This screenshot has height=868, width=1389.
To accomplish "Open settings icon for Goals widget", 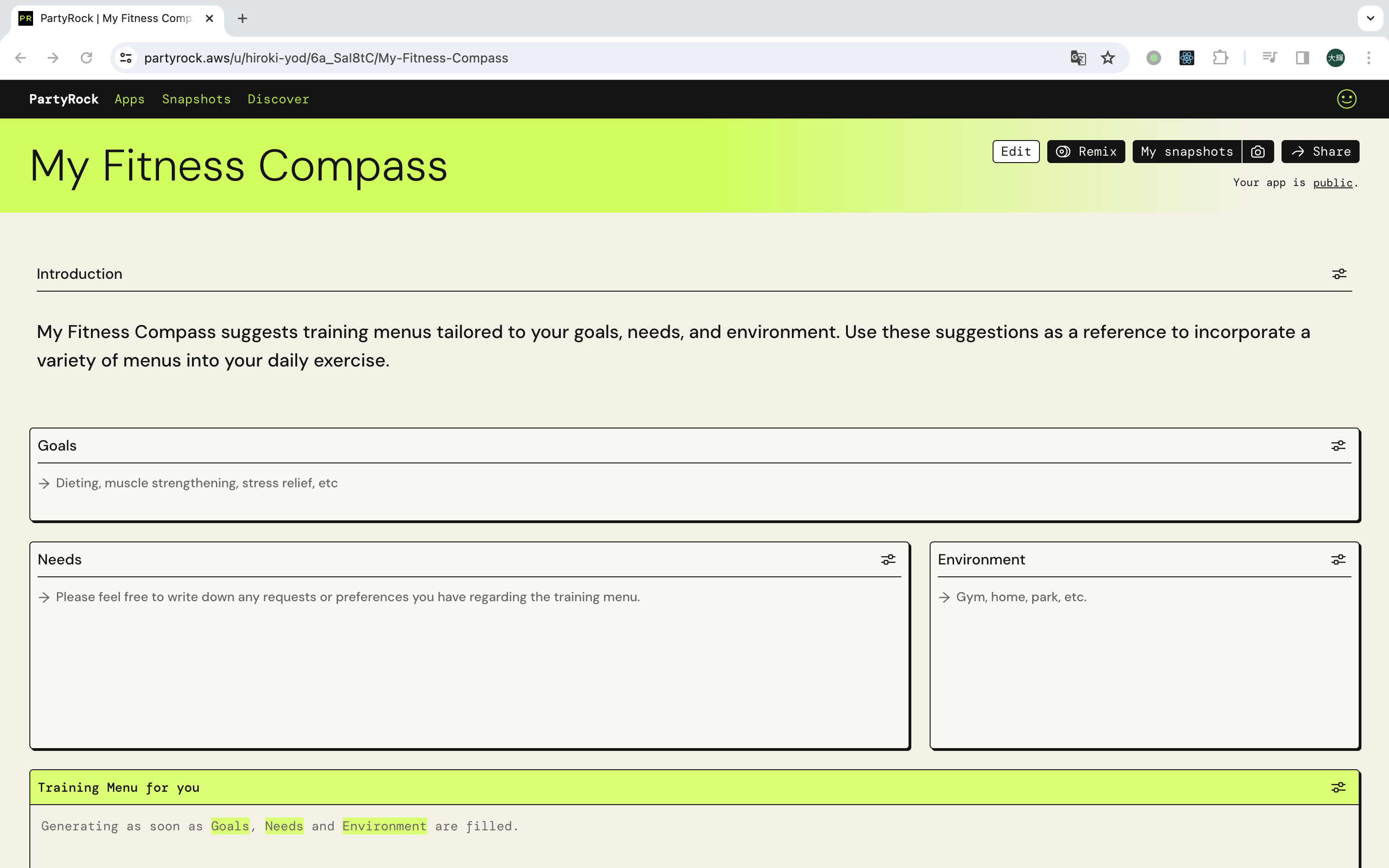I will (1338, 445).
